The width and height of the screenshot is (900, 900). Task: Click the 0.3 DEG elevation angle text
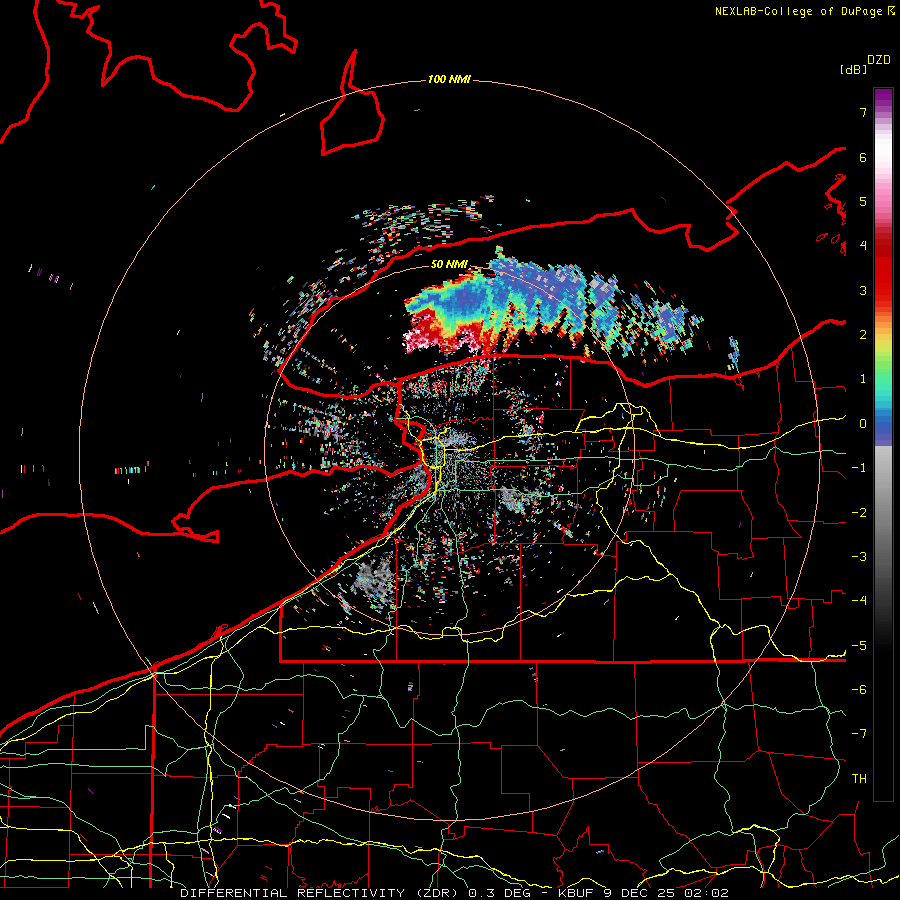click(499, 893)
